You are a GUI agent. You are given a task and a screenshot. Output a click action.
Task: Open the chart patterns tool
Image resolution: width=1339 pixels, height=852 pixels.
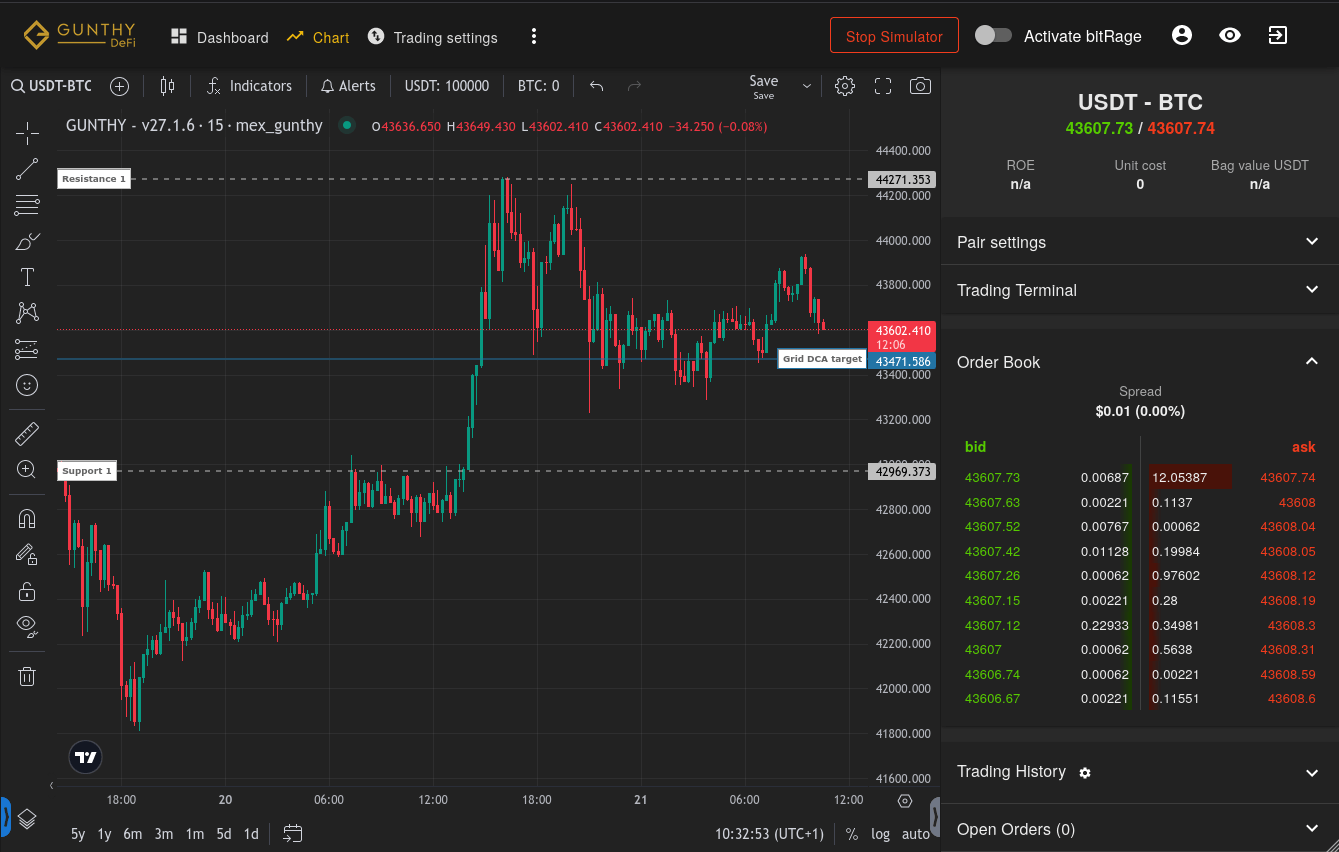pos(27,313)
